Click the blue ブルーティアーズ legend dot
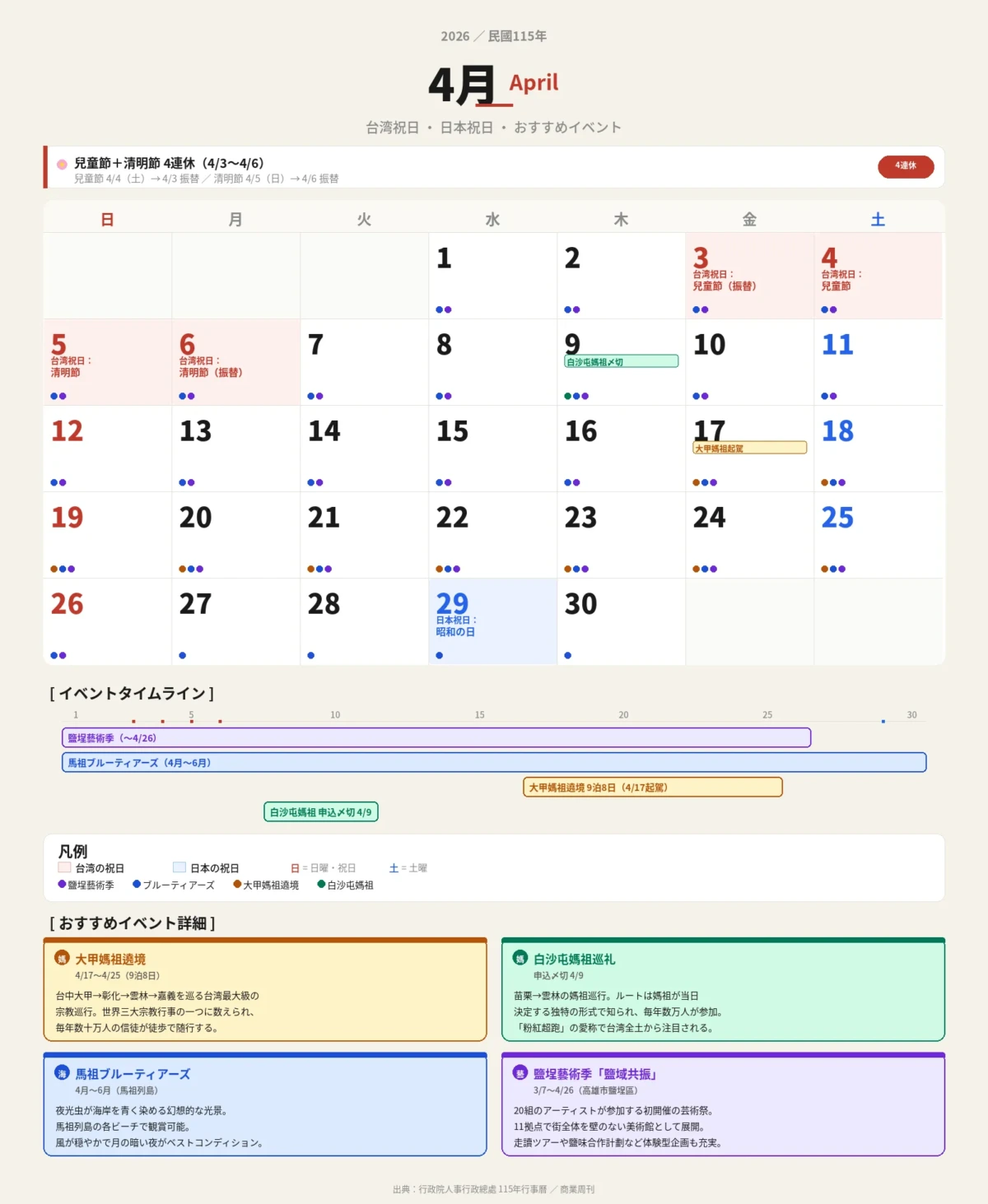The width and height of the screenshot is (988, 1204). pyautogui.click(x=137, y=884)
